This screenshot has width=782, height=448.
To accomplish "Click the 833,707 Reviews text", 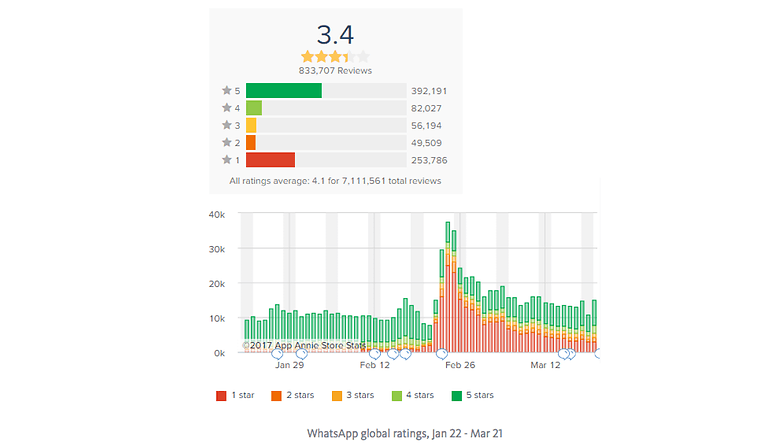I will (x=335, y=71).
